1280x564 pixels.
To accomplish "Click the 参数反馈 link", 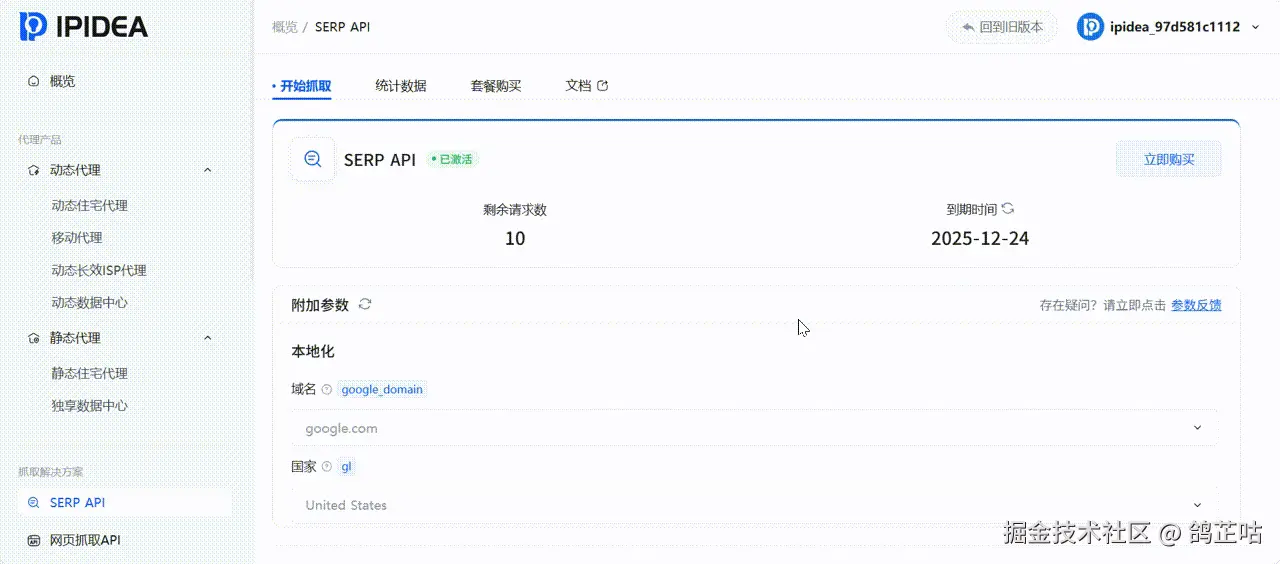I will coord(1196,305).
